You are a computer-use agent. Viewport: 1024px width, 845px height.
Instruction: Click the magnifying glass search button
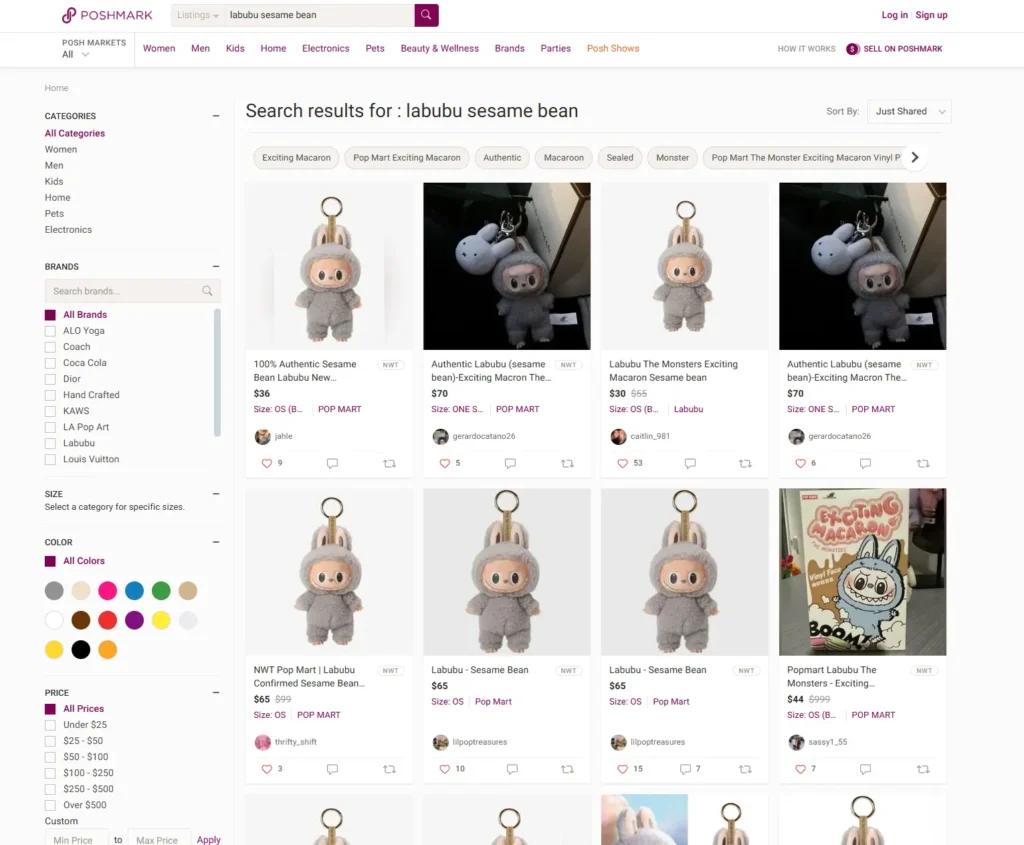426,15
